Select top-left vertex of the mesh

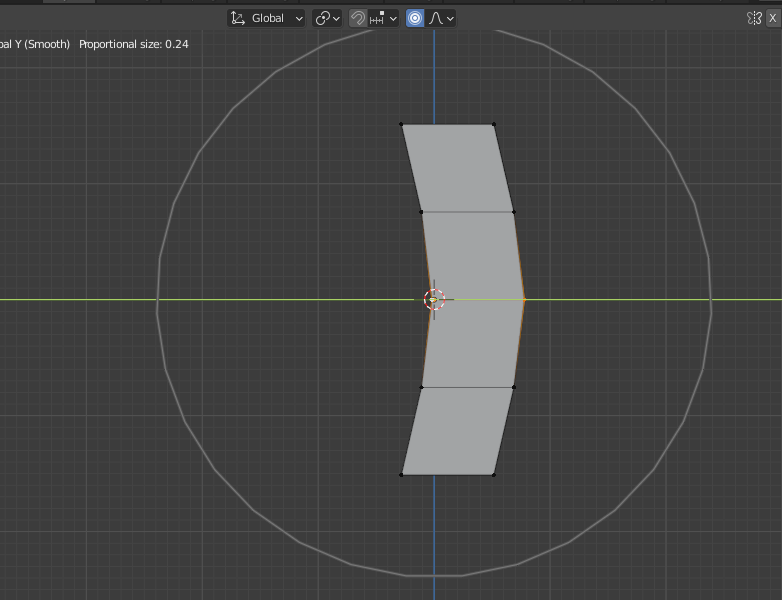click(x=401, y=124)
